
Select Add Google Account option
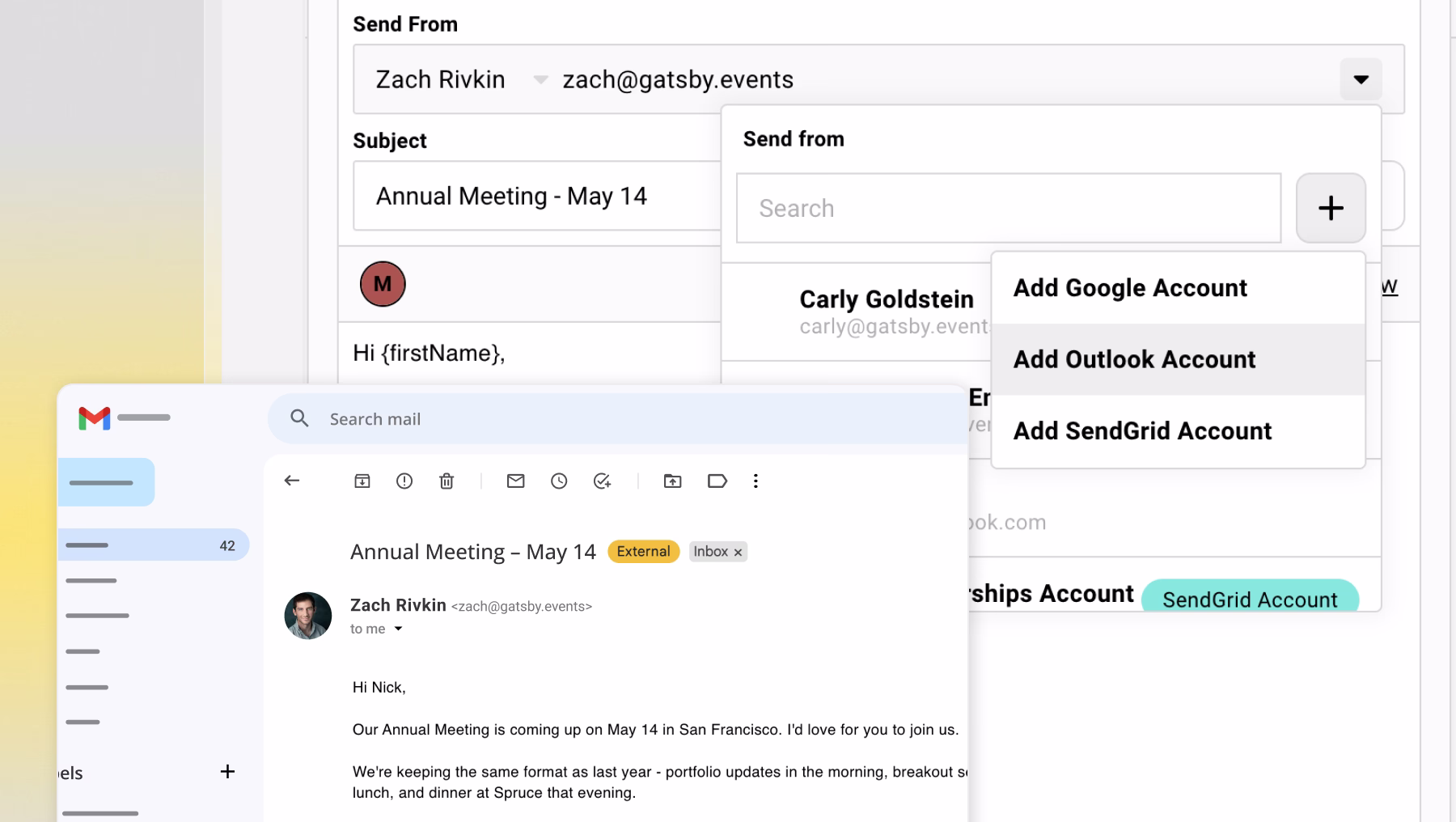pos(1130,288)
